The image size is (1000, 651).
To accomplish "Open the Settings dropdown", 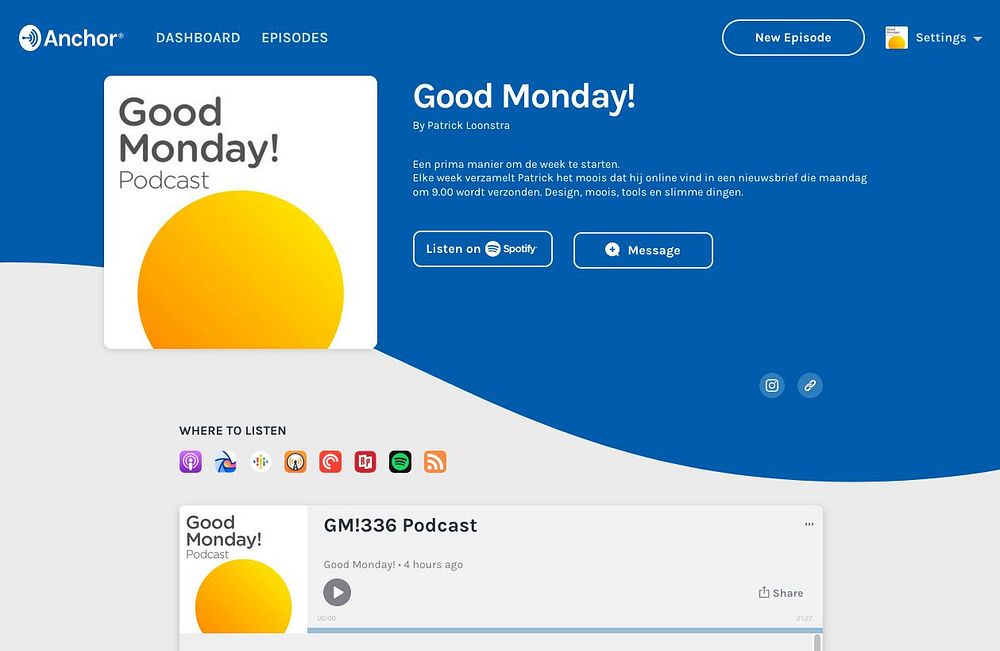I will click(948, 38).
